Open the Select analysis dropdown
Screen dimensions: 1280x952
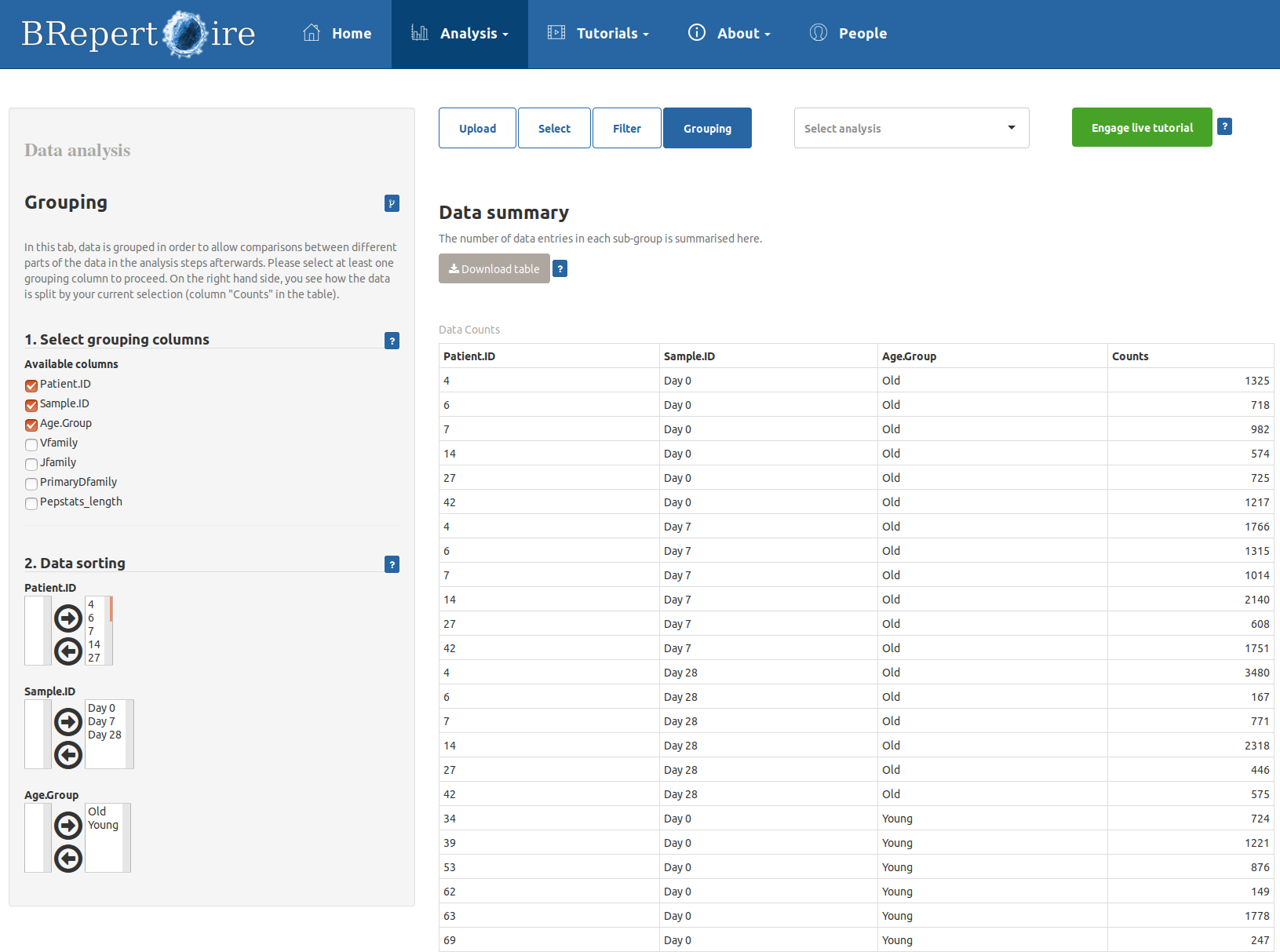pyautogui.click(x=911, y=128)
